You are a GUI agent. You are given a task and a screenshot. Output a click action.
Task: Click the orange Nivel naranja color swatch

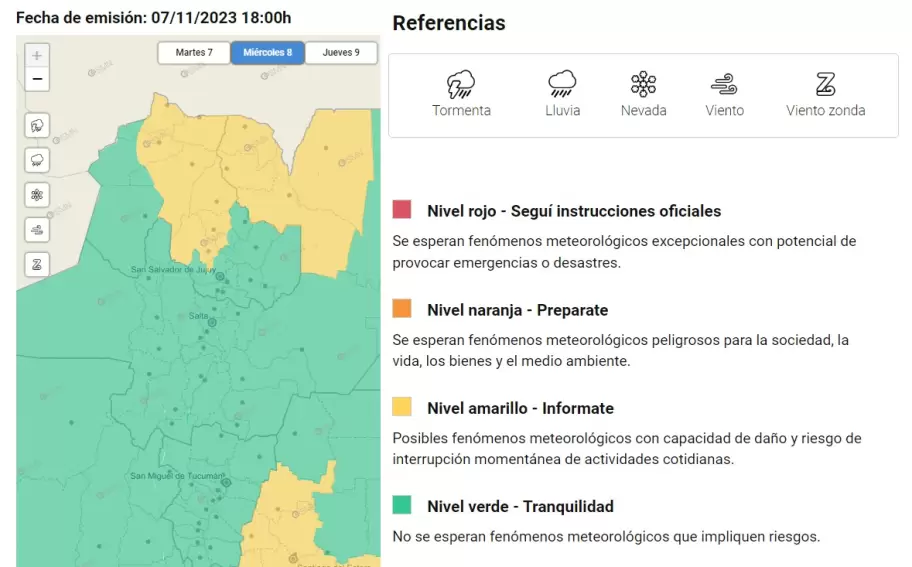tap(402, 309)
